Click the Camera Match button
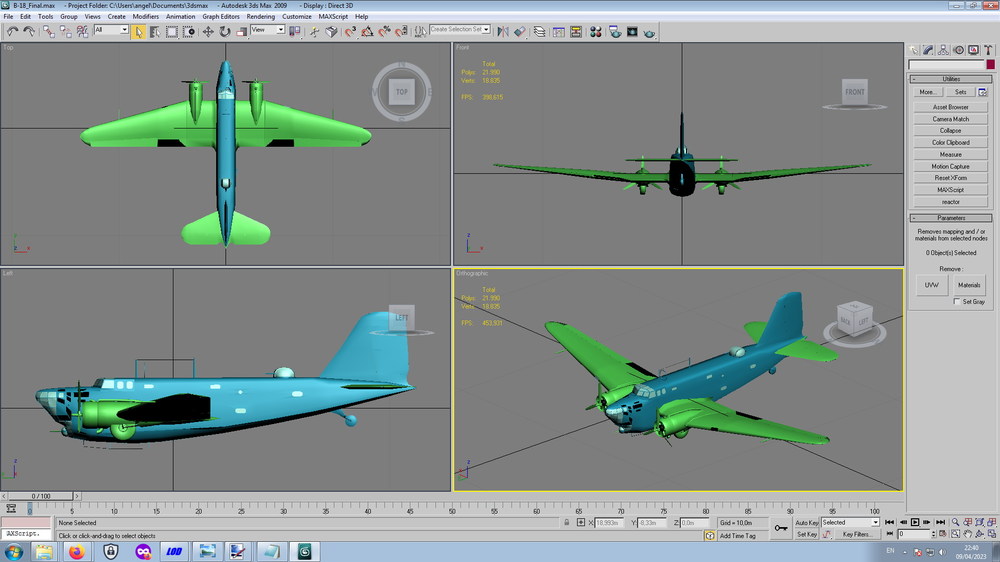1000x562 pixels. pos(950,119)
